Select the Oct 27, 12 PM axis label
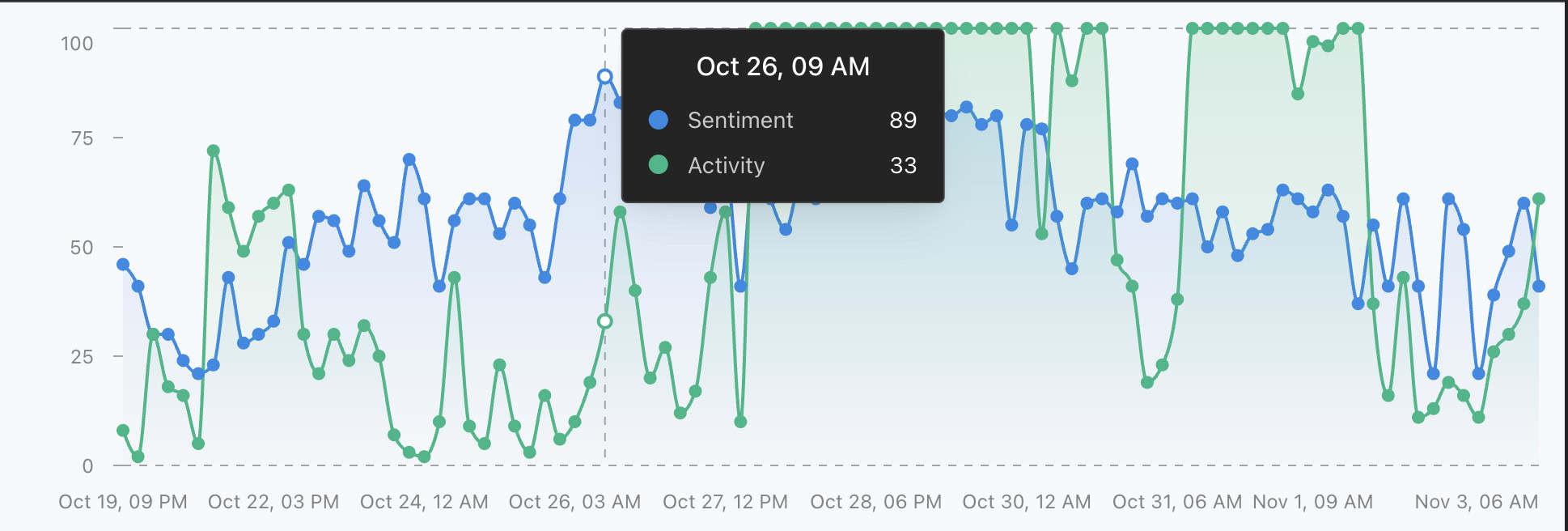1568x531 pixels. point(725,502)
